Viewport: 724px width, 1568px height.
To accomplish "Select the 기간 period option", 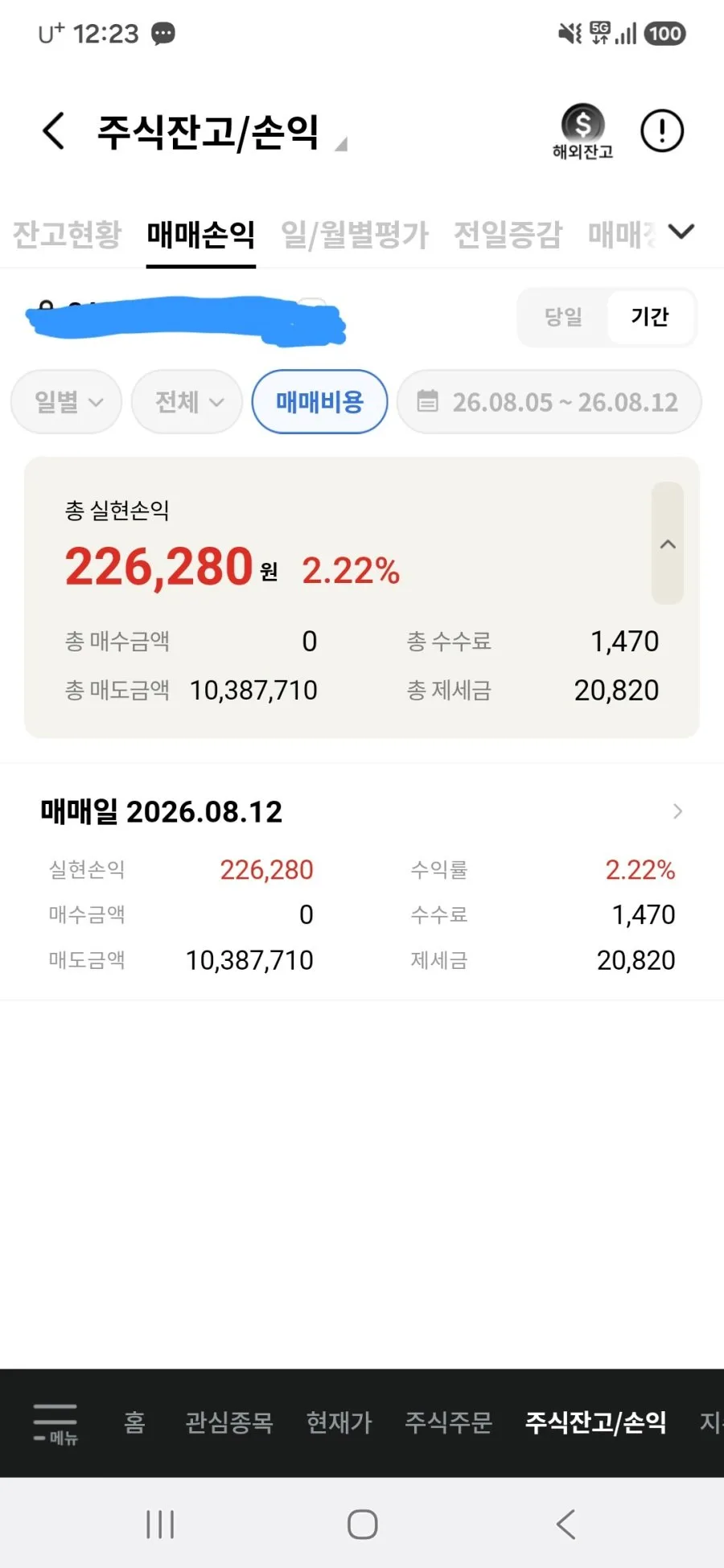I will click(650, 317).
